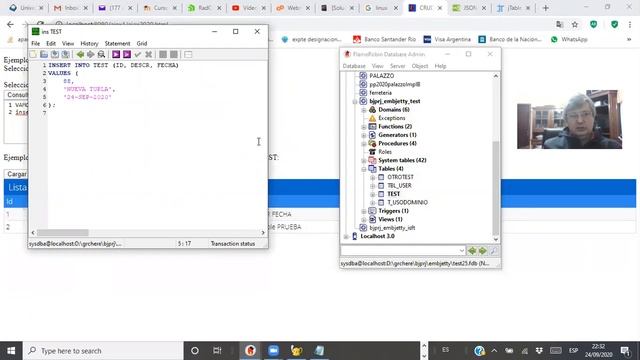Bookmark this page with the star icon
Image resolution: width=640 pixels, height=360 pixels.
tap(575, 24)
